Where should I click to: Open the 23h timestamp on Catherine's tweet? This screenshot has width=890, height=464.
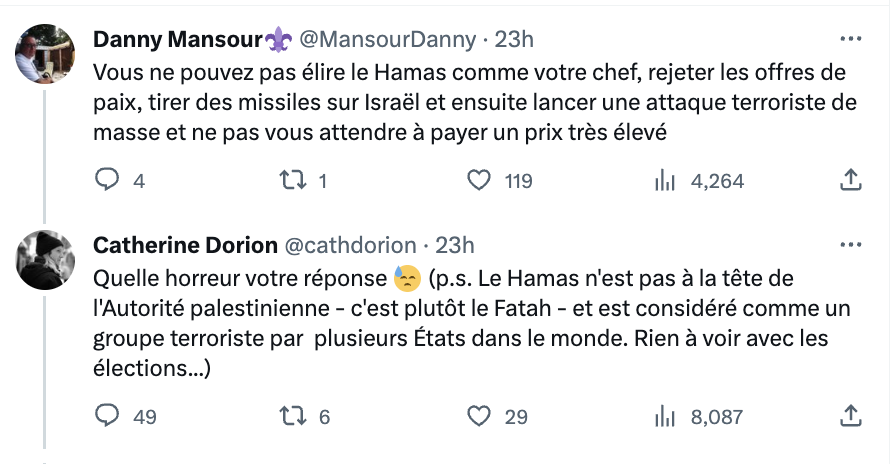(455, 245)
